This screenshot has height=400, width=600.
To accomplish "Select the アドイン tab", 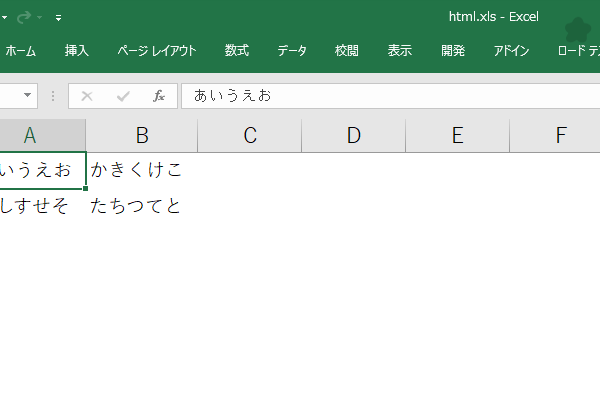I will pyautogui.click(x=511, y=51).
